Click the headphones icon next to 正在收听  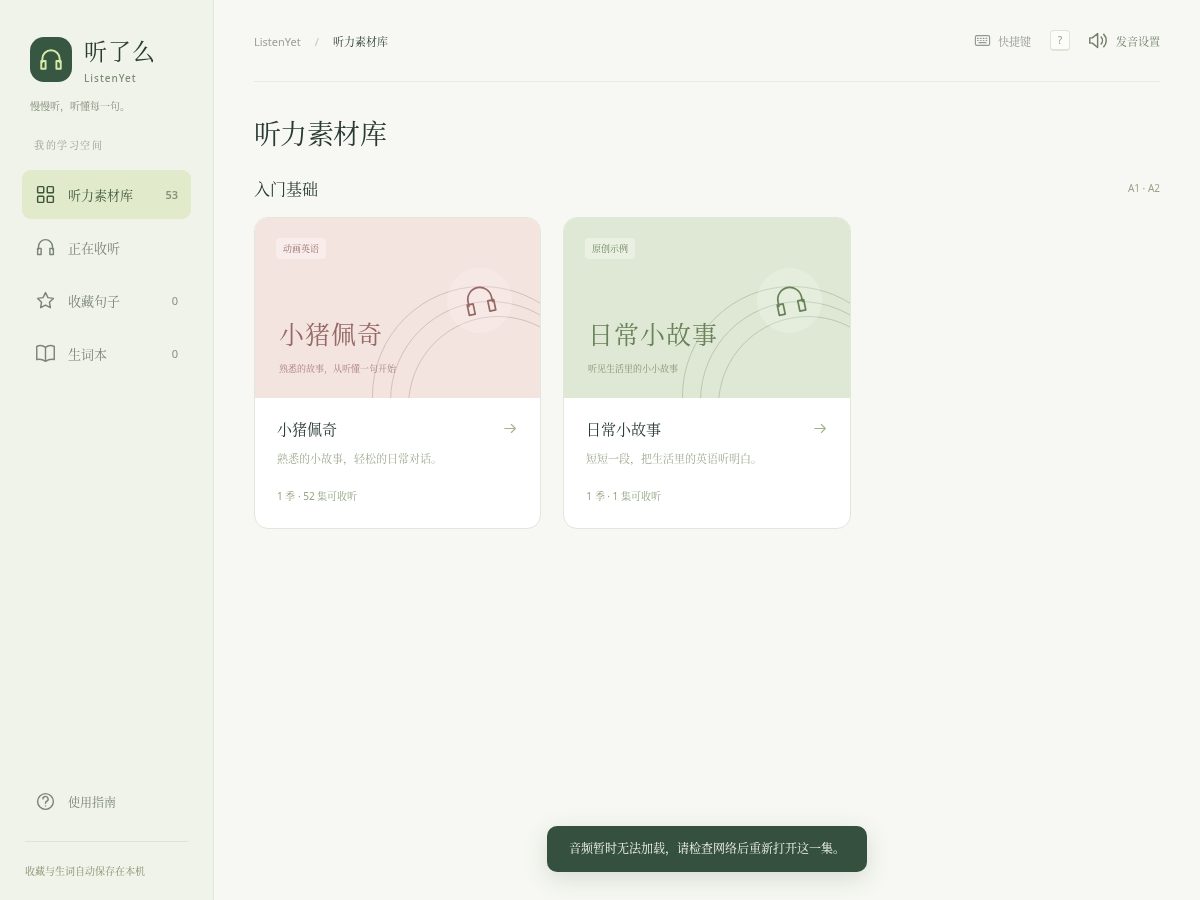pos(45,247)
